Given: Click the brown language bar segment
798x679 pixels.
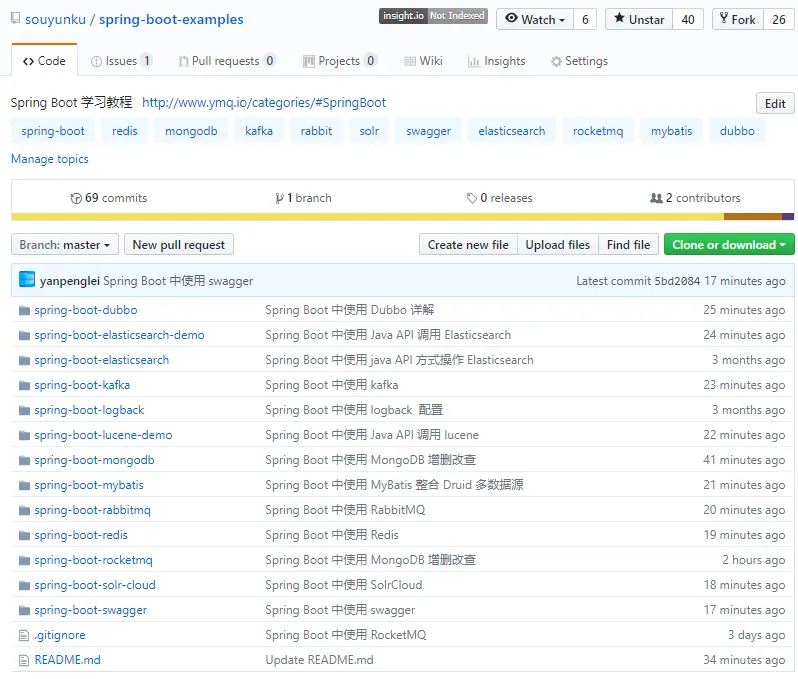Looking at the screenshot, I should (x=753, y=217).
